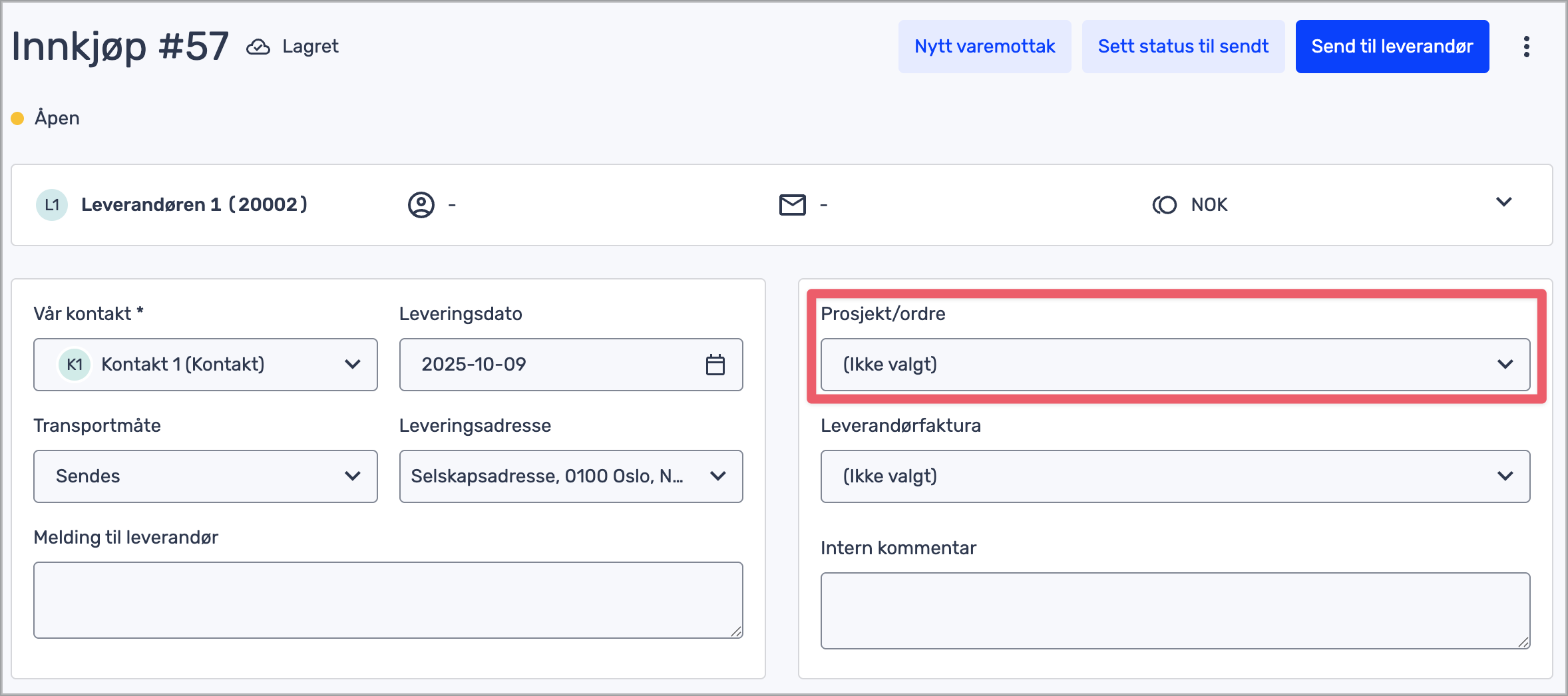Click into Melding til leverandør text area

[388, 600]
